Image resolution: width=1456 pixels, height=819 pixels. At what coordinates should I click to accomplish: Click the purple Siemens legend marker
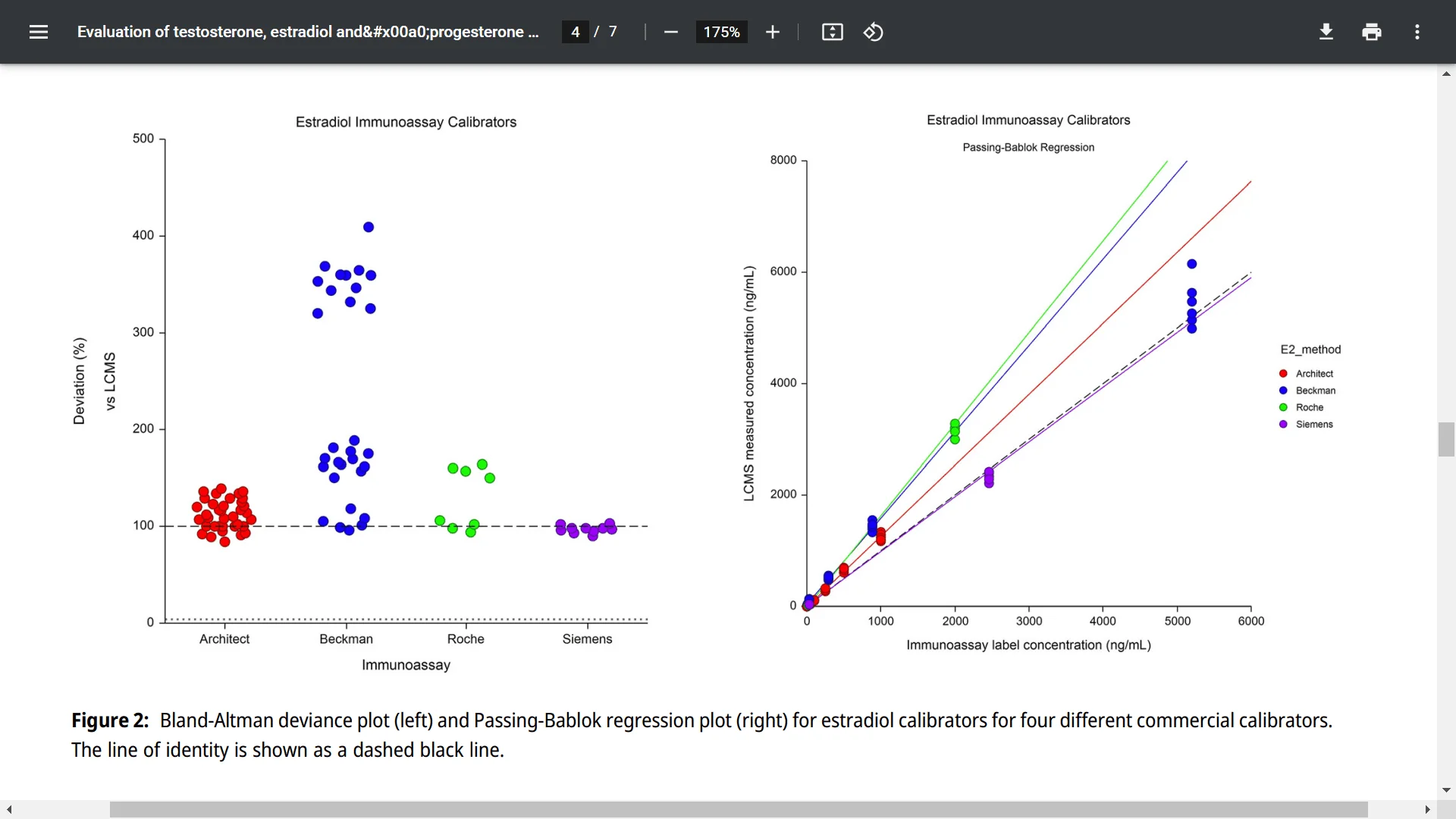coord(1283,425)
